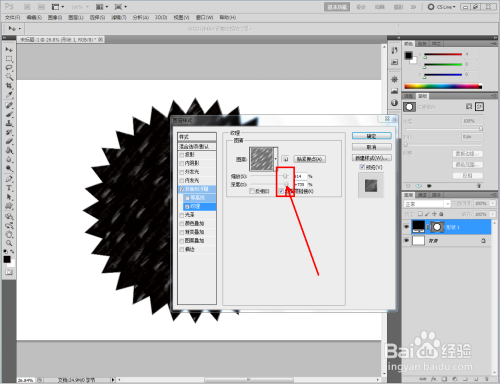500x384 pixels.
Task: Select the Type tool
Action: 9,188
